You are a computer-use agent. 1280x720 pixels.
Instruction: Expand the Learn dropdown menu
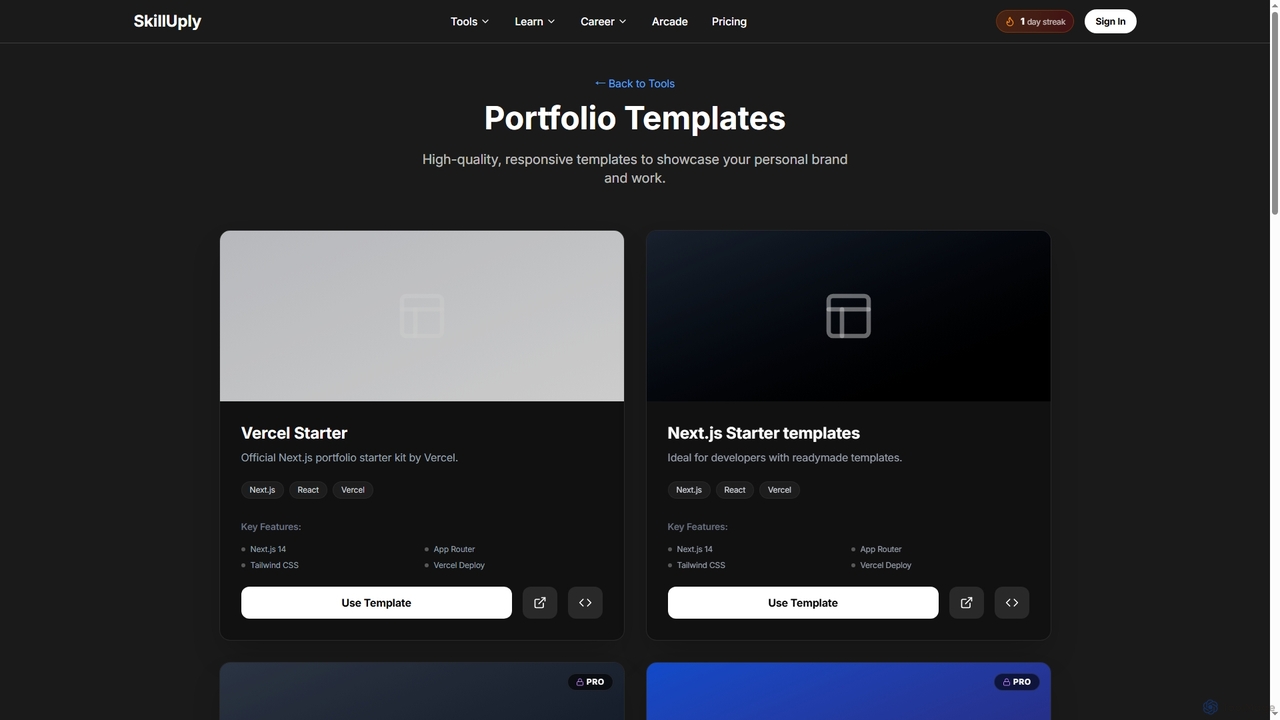point(535,21)
